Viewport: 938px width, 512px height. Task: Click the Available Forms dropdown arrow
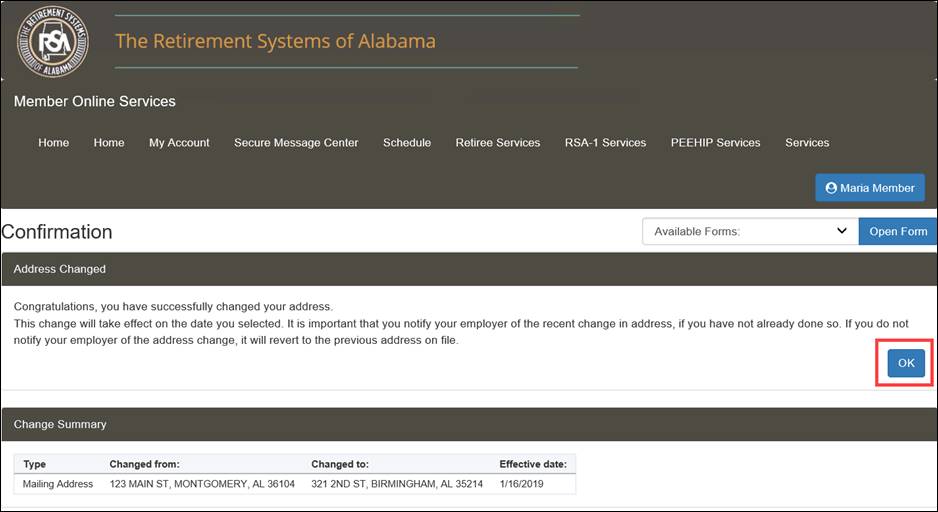[x=841, y=231]
